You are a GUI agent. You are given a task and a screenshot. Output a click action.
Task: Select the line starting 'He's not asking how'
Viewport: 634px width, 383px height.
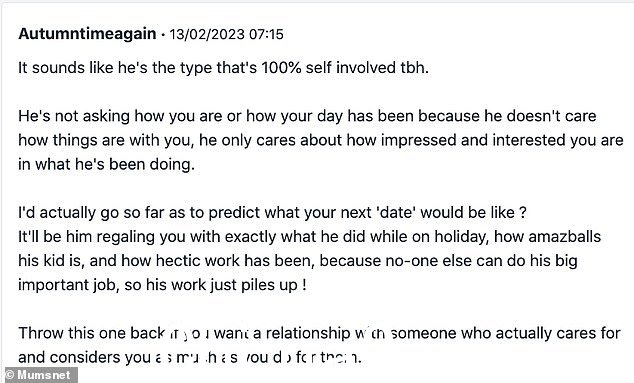coord(307,116)
